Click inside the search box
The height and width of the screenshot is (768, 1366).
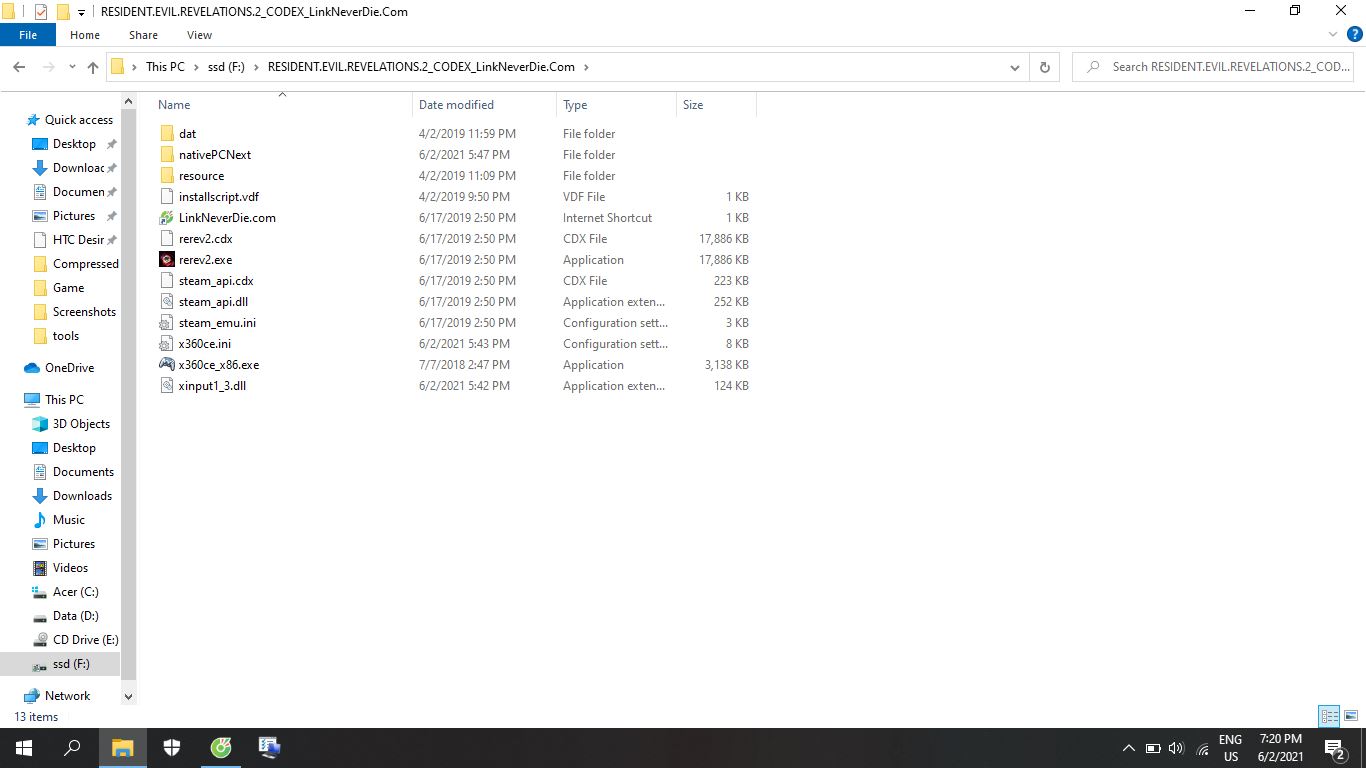point(1220,66)
